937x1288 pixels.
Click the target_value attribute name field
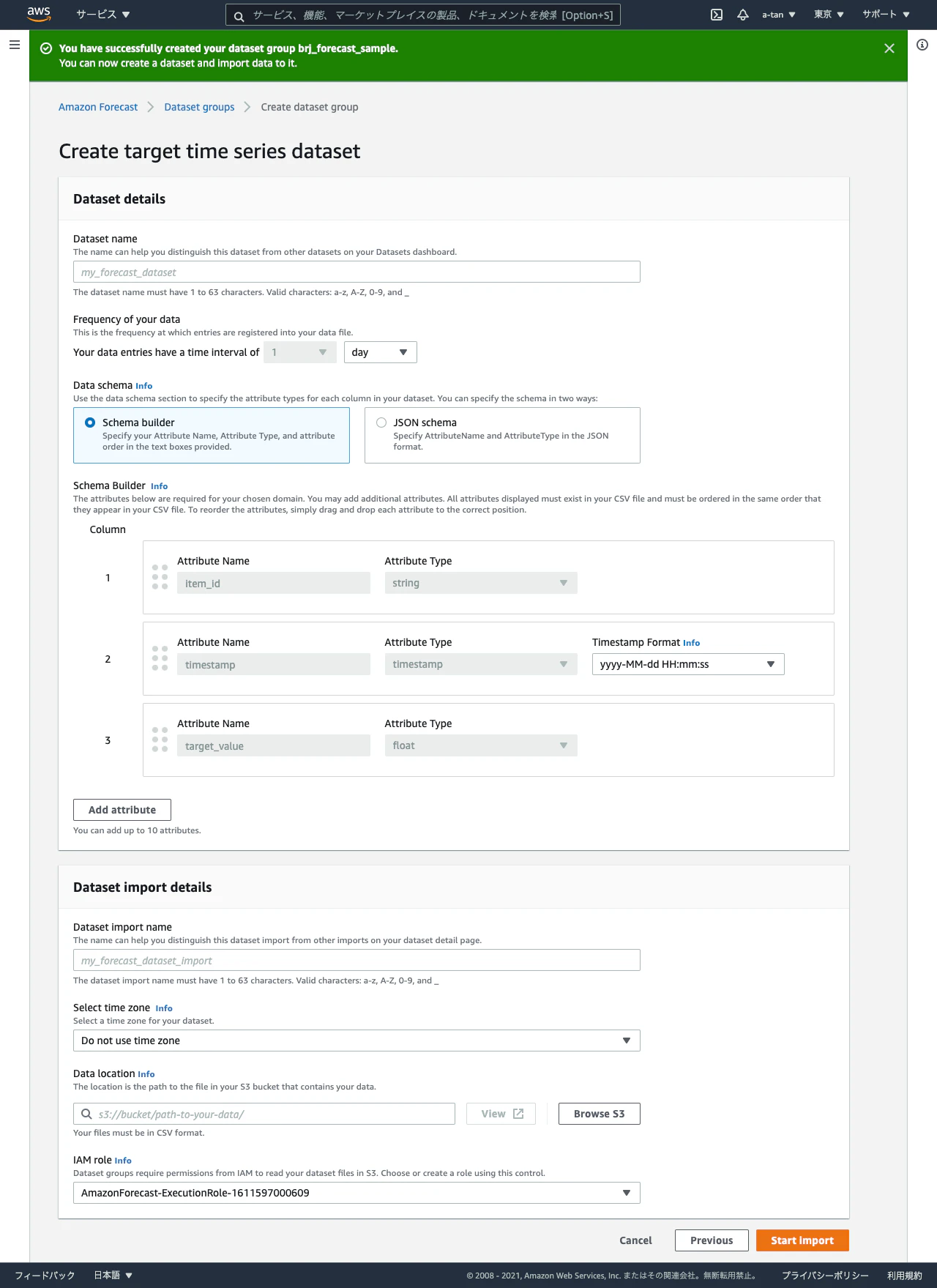[x=274, y=745]
